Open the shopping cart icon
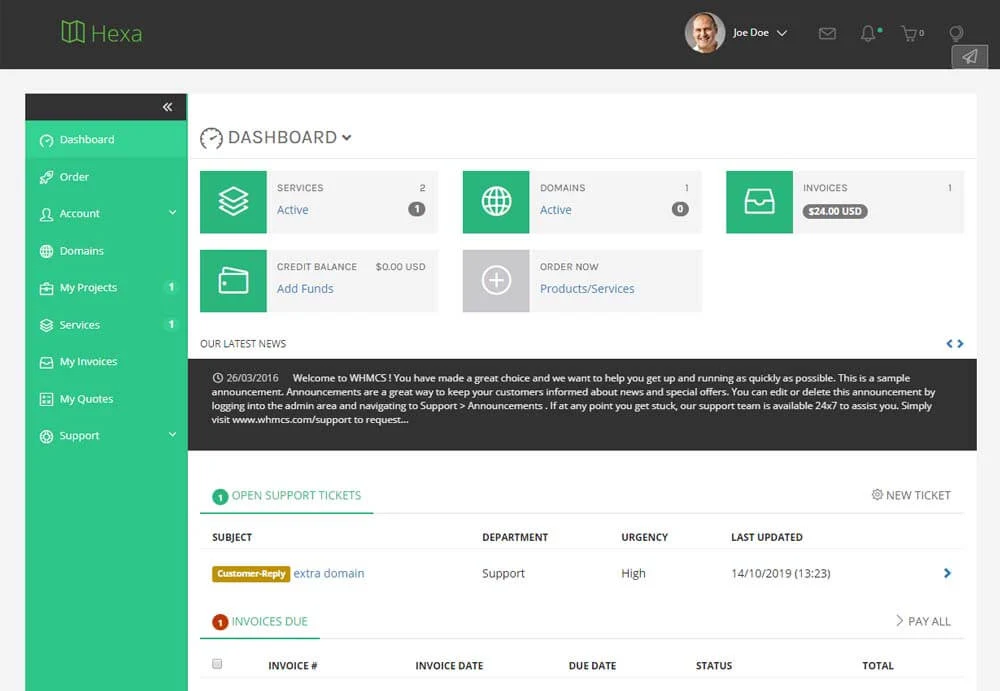The height and width of the screenshot is (691, 1000). tap(911, 33)
